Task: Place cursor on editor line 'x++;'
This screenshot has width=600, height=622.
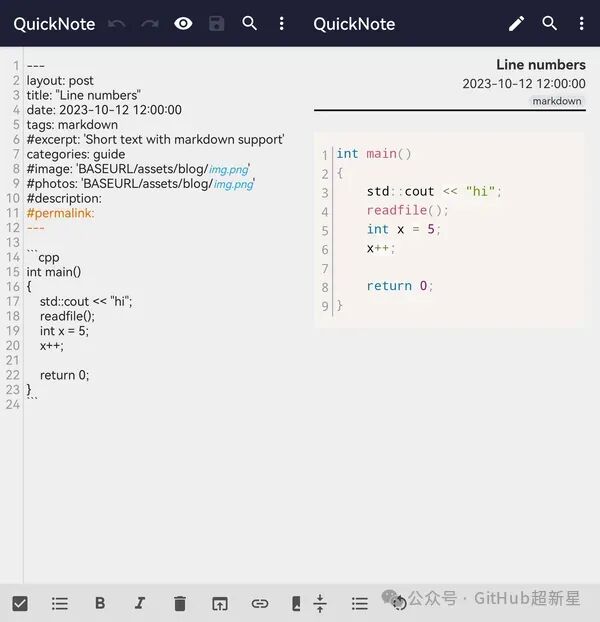Action: [52, 346]
